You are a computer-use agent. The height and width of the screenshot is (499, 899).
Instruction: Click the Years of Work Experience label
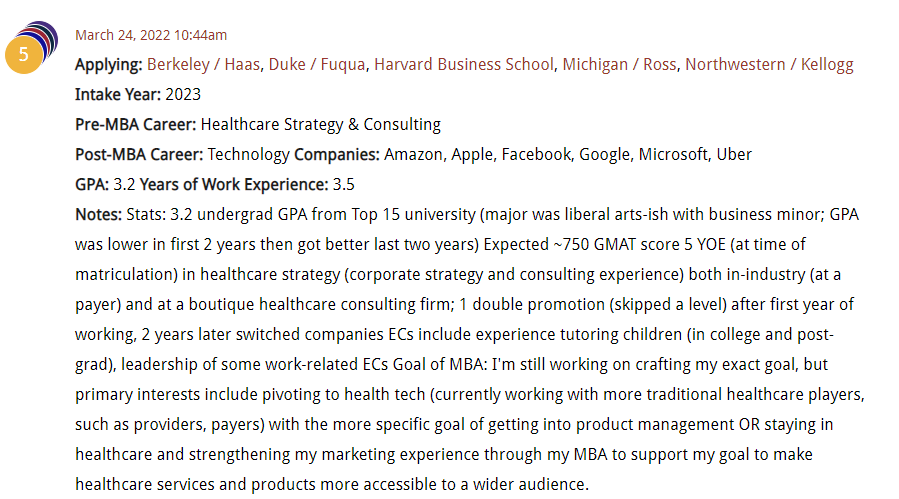[233, 185]
